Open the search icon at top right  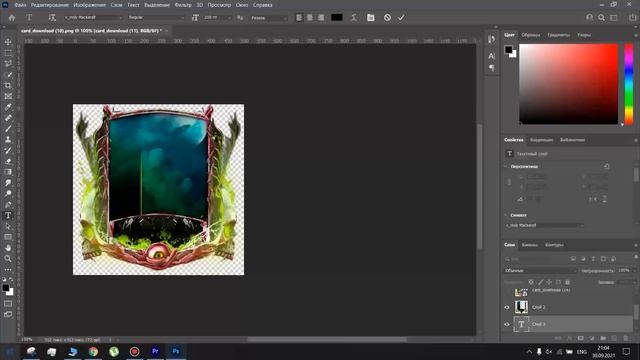coord(601,18)
